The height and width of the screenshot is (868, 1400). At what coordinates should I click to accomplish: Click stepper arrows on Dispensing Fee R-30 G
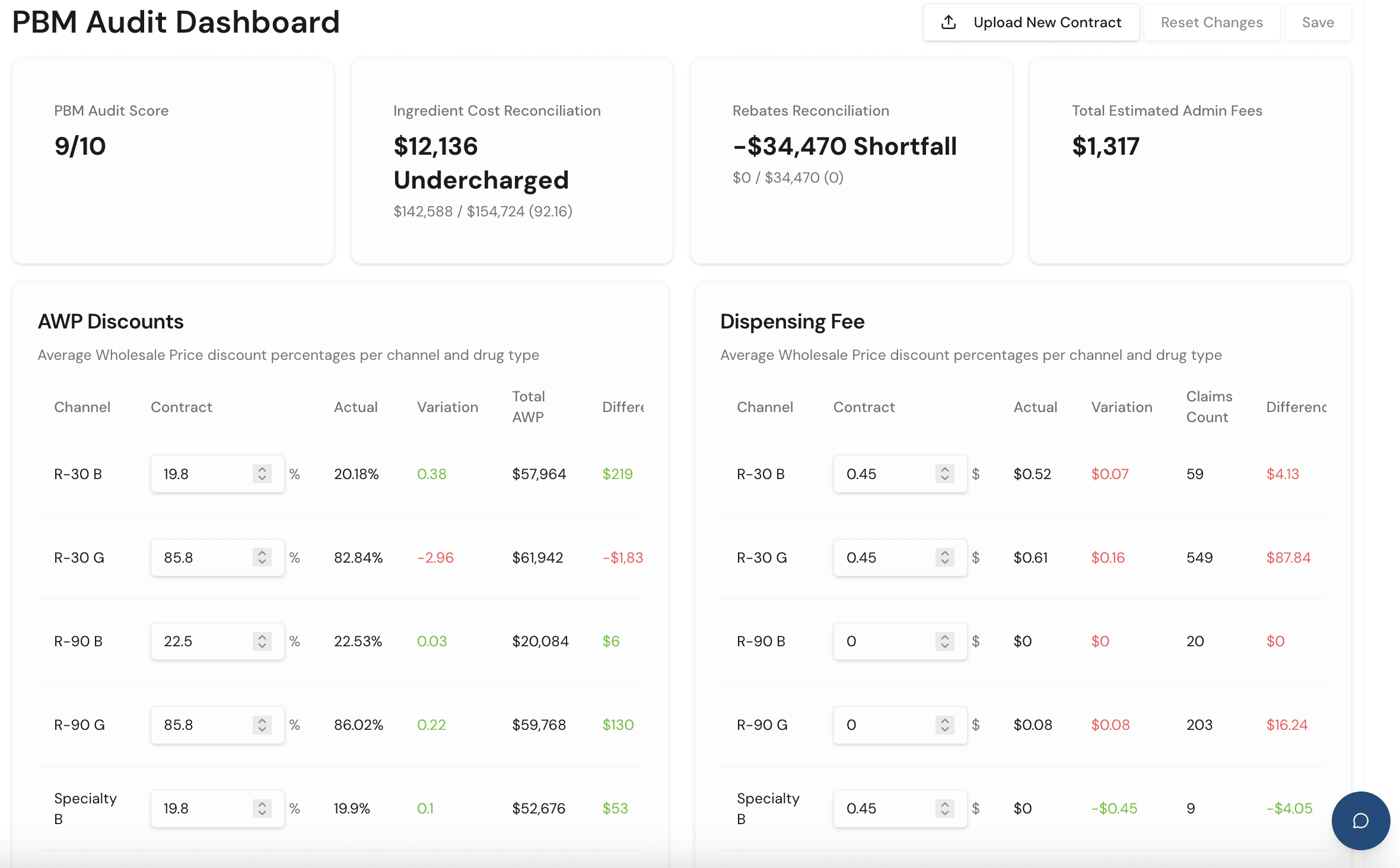[x=945, y=557]
